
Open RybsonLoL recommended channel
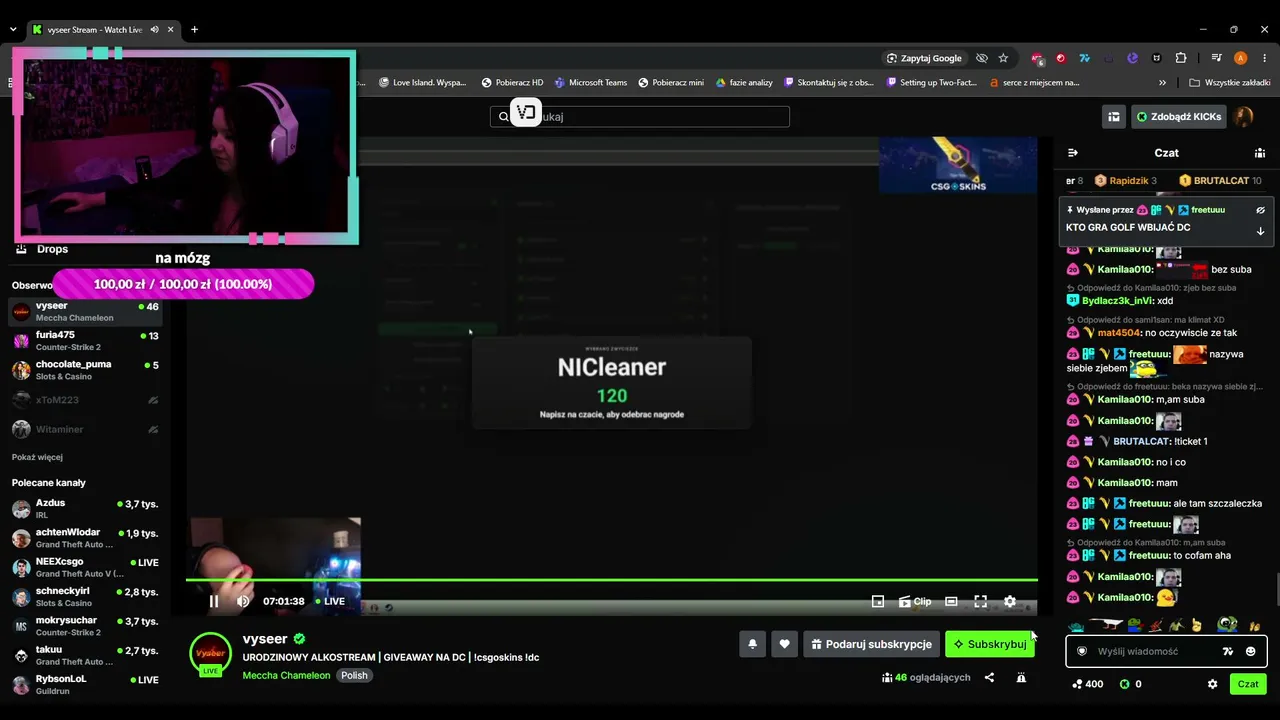point(85,685)
